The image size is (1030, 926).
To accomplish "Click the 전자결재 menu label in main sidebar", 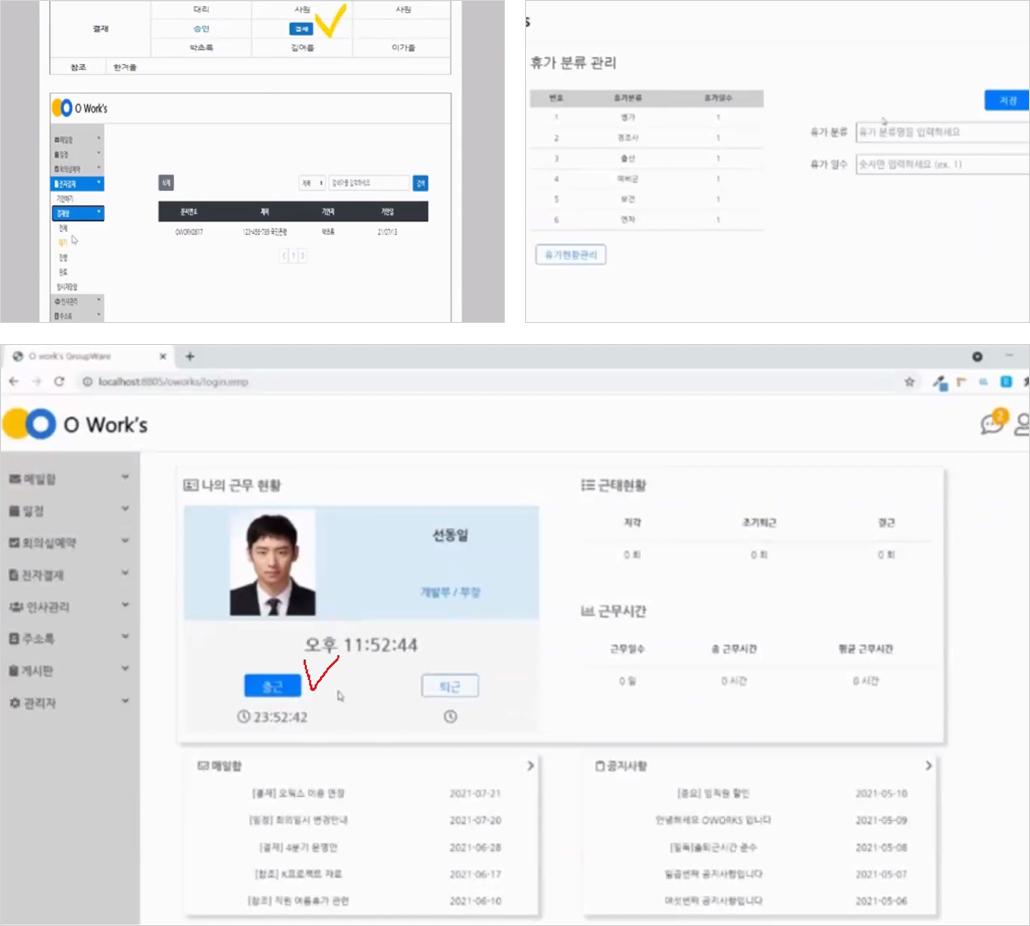I will pos(43,575).
